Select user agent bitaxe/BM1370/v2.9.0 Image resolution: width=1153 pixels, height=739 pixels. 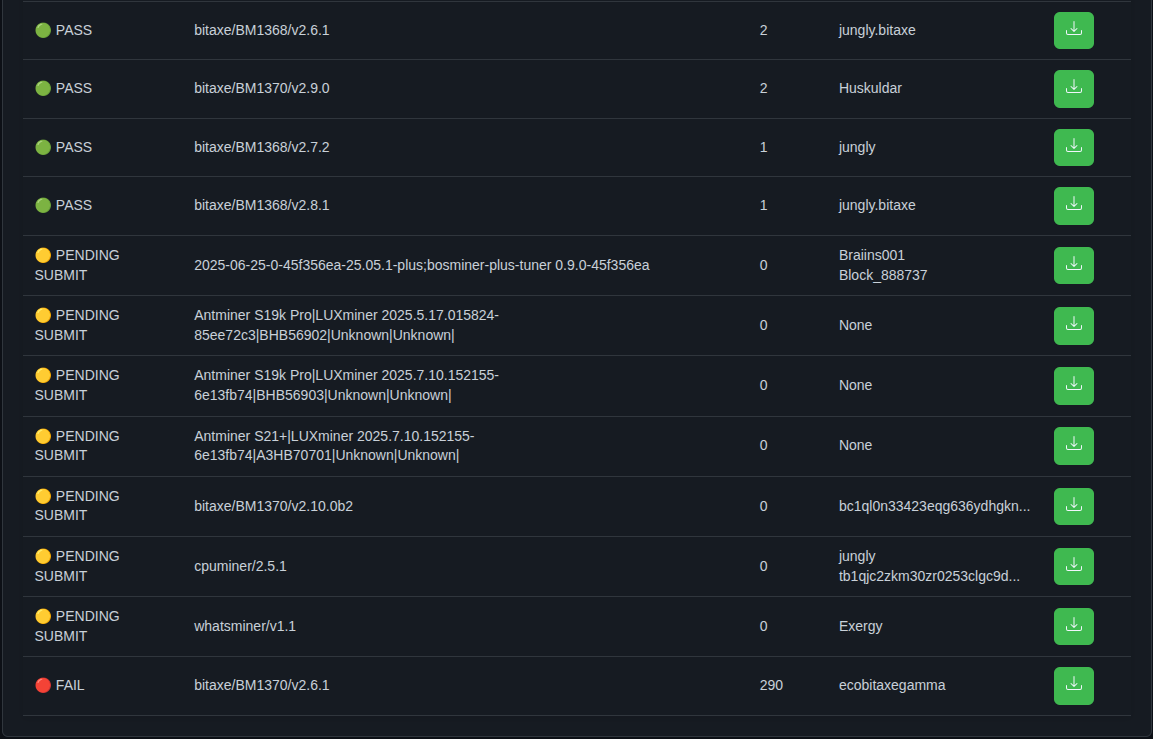point(262,88)
